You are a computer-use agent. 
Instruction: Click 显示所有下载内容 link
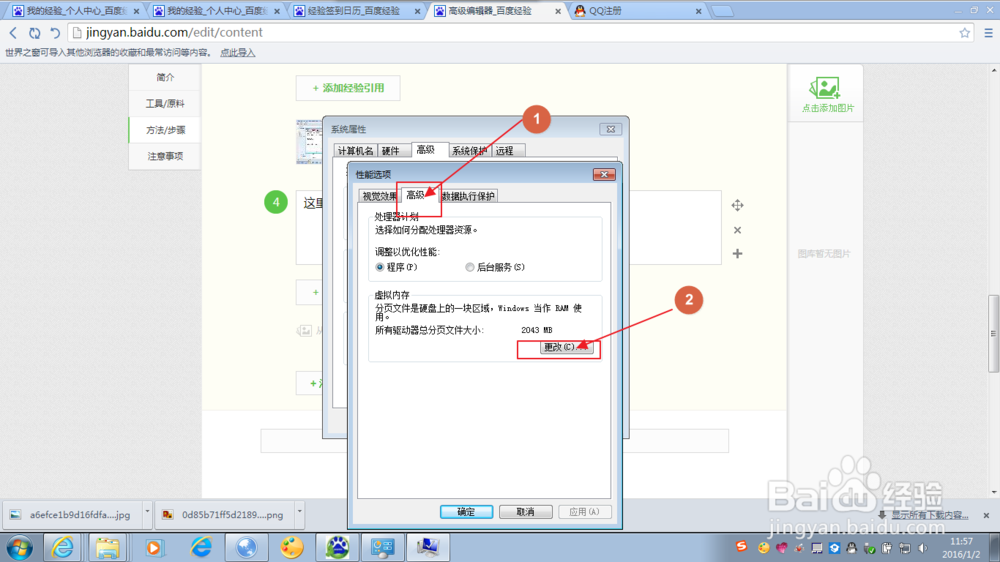(x=930, y=515)
